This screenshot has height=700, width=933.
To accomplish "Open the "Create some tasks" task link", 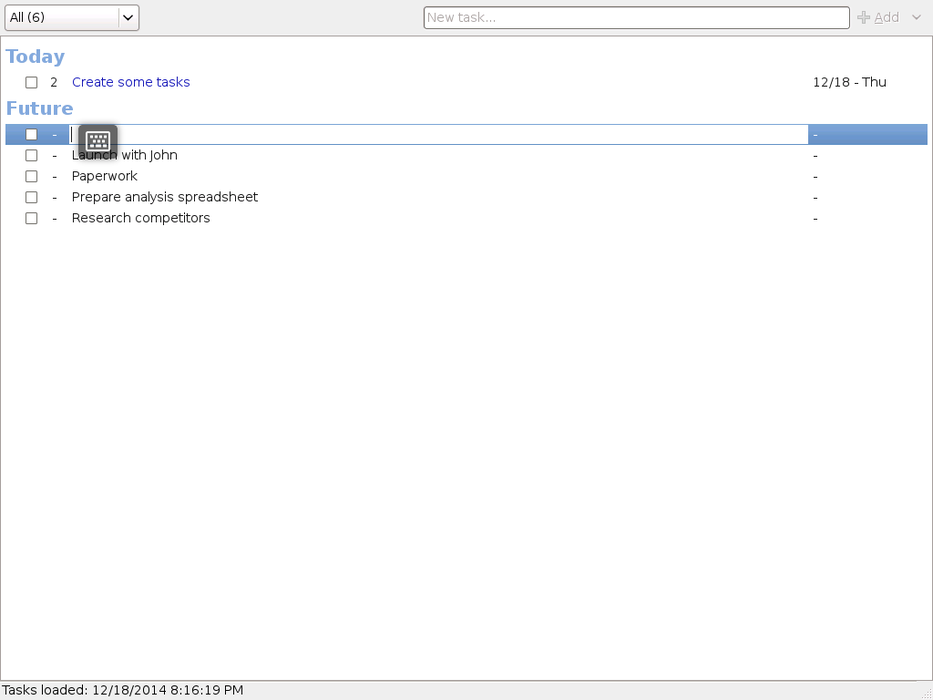I will coord(131,83).
